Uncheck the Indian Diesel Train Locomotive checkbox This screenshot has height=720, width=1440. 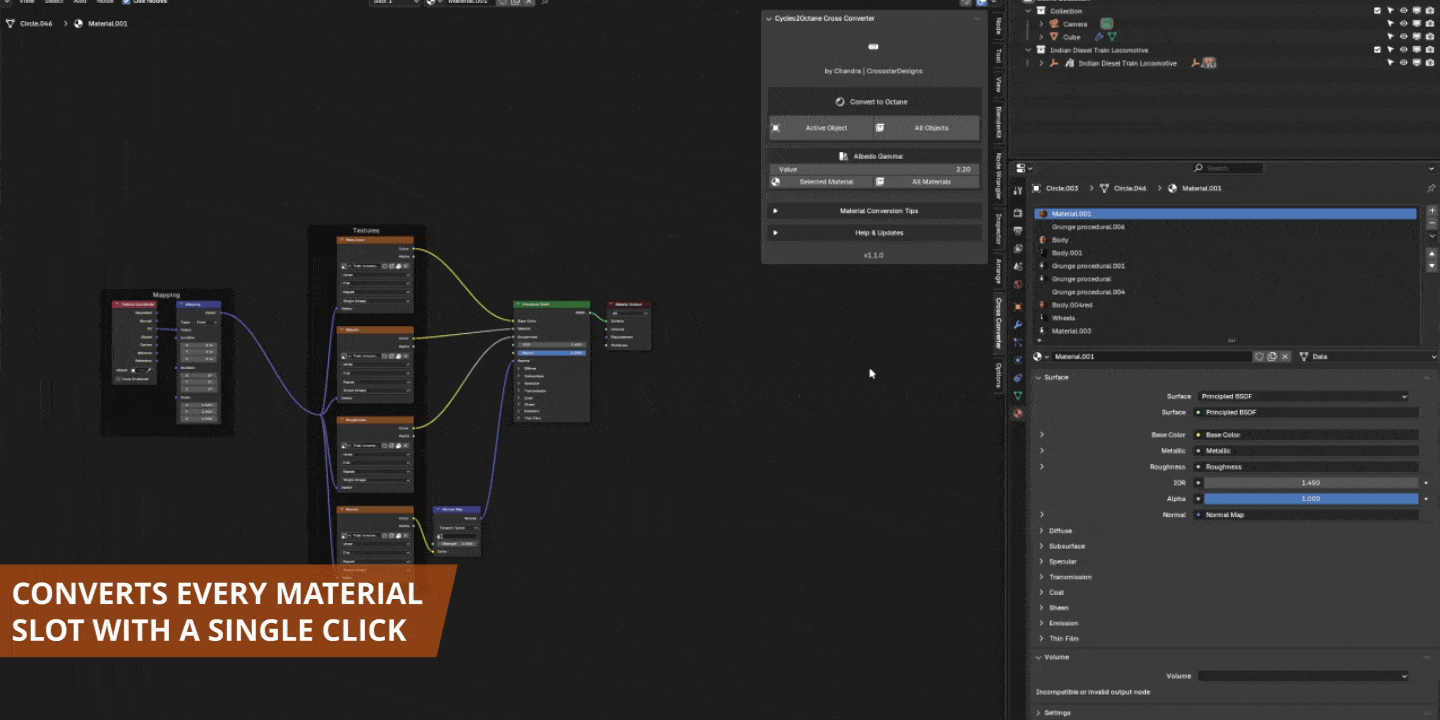(1378, 49)
